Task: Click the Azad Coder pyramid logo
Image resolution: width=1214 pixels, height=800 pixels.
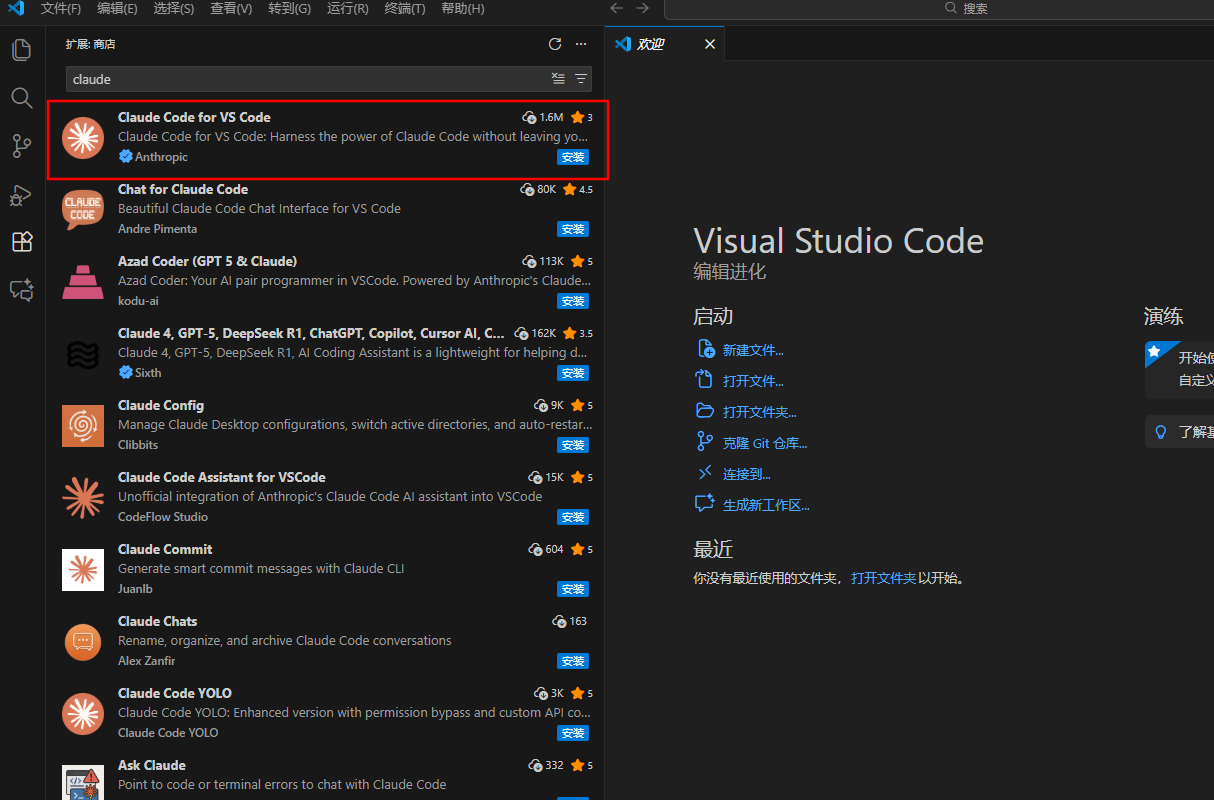Action: [x=83, y=282]
